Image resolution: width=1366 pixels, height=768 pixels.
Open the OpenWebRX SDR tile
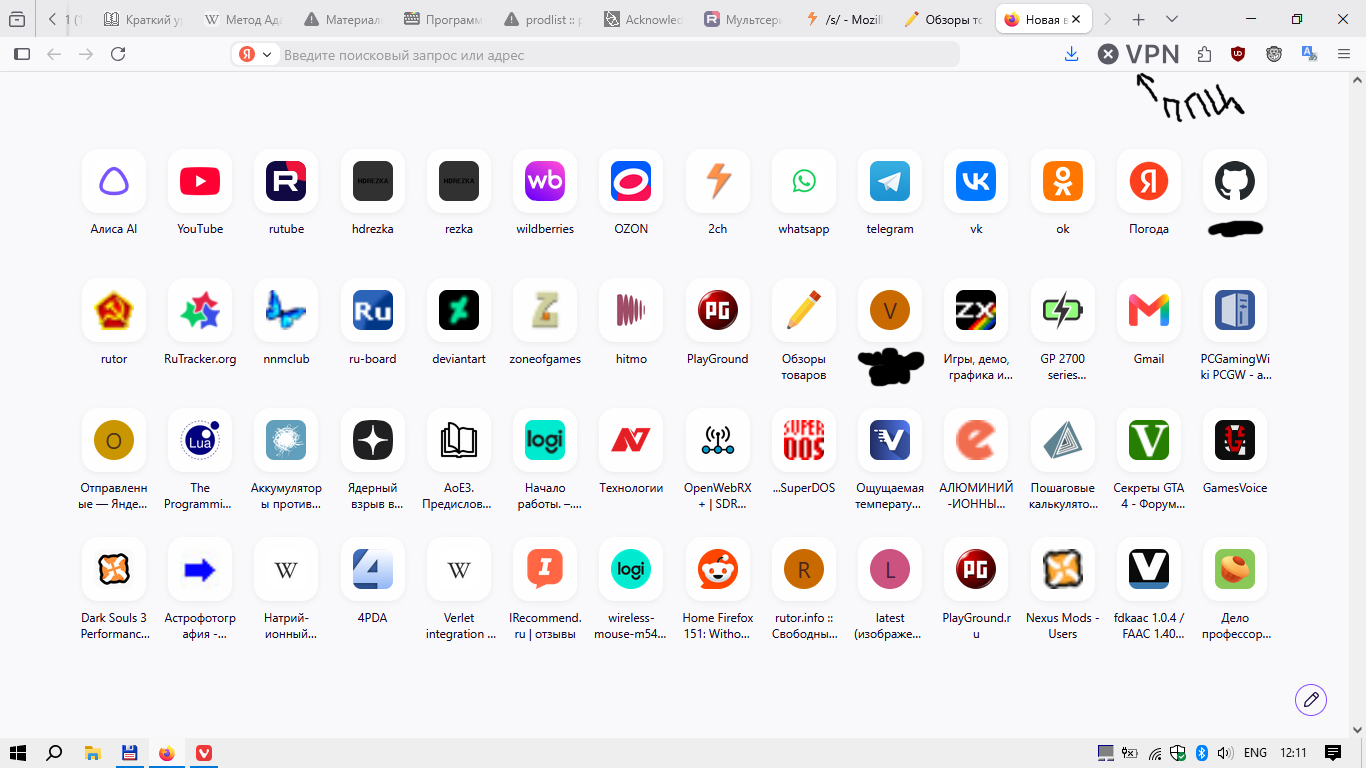(718, 440)
